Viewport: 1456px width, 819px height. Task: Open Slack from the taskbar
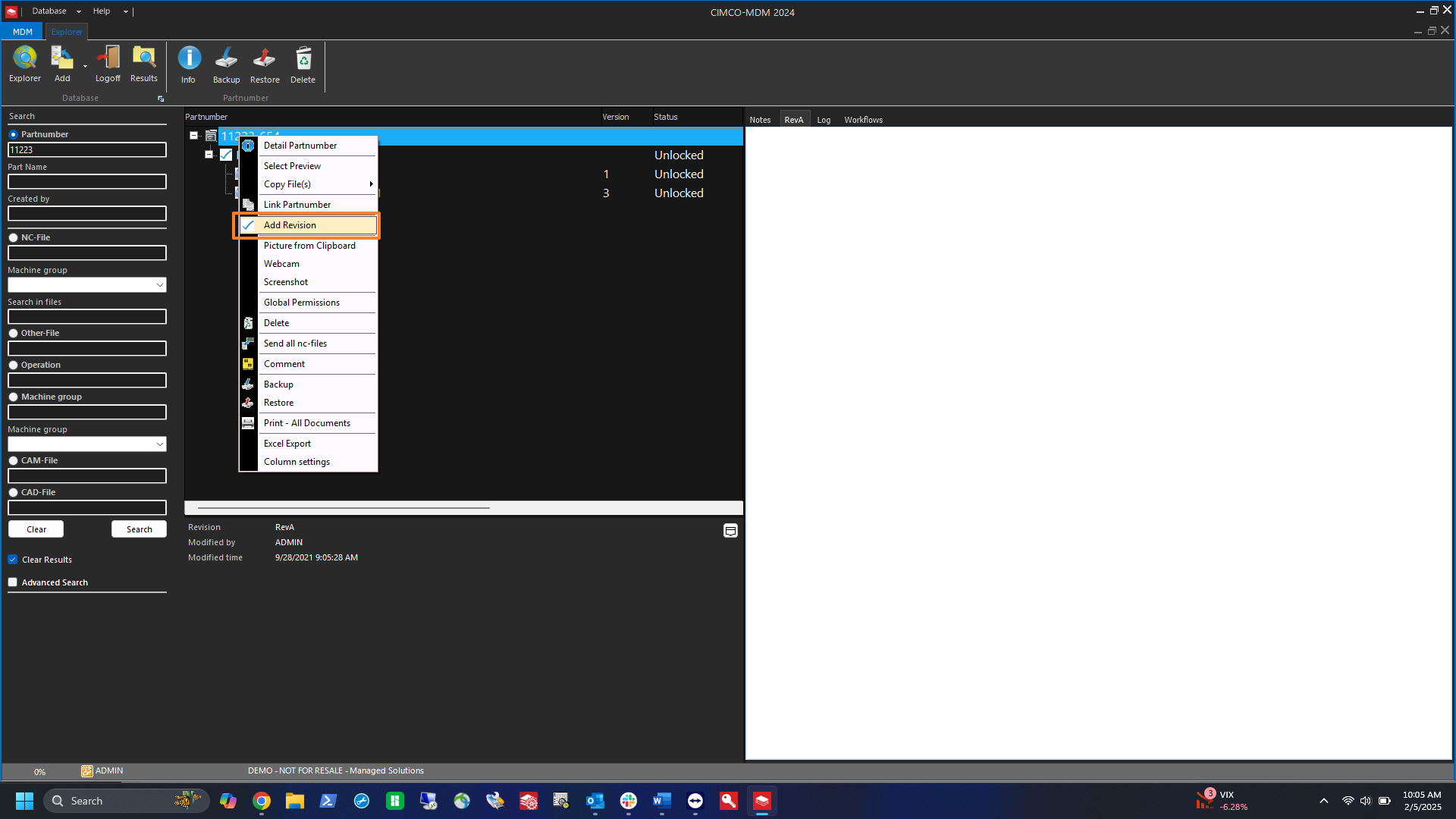pyautogui.click(x=629, y=801)
